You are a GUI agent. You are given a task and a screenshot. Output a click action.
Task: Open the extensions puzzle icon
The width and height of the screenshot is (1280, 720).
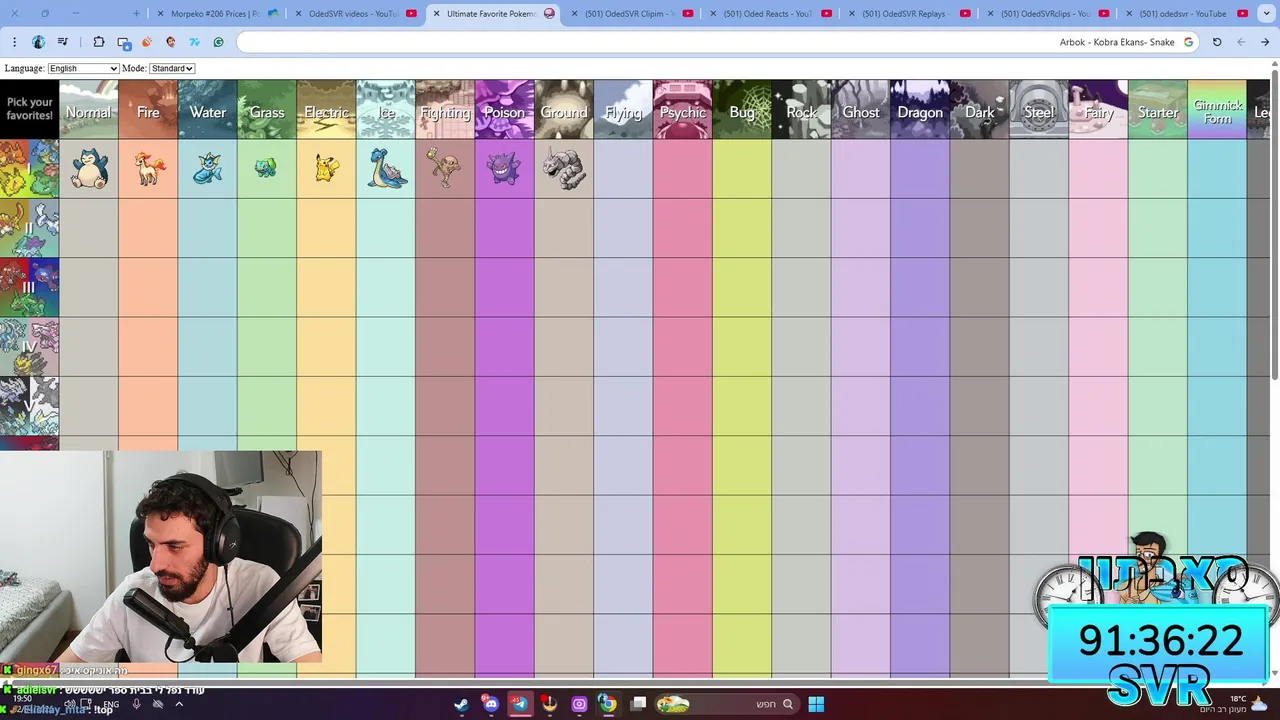(x=99, y=42)
